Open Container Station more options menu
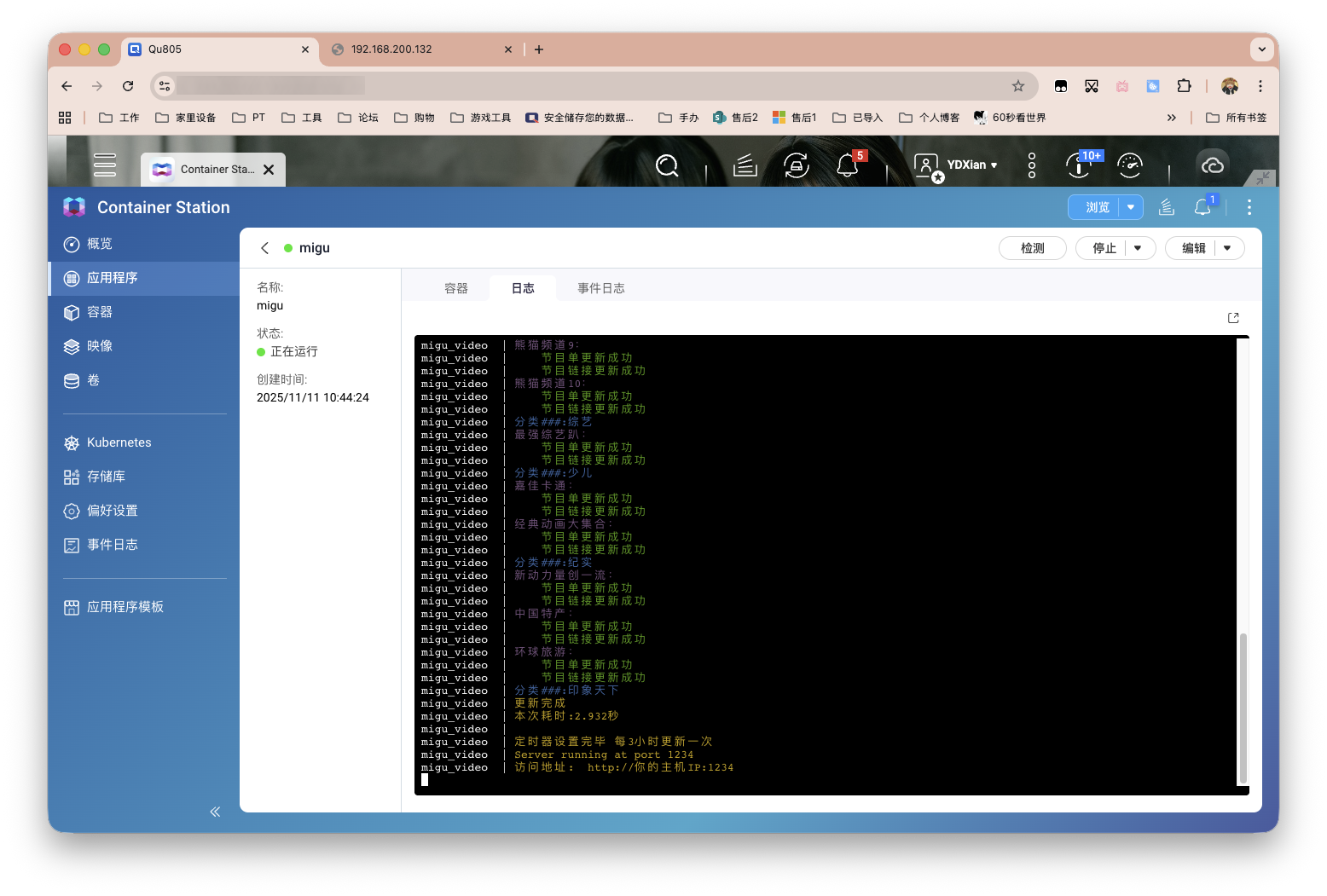The width and height of the screenshot is (1327, 896). click(1249, 207)
